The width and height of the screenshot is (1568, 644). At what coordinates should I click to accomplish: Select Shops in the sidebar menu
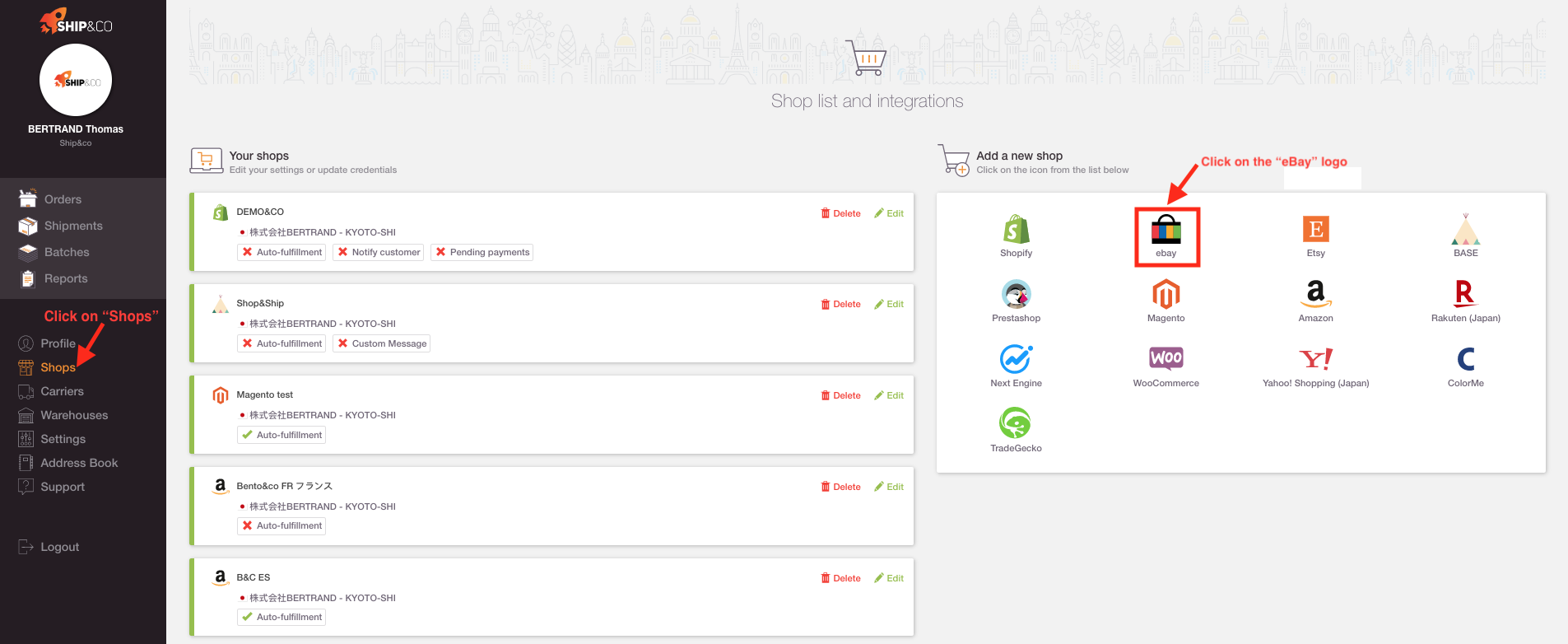click(58, 367)
